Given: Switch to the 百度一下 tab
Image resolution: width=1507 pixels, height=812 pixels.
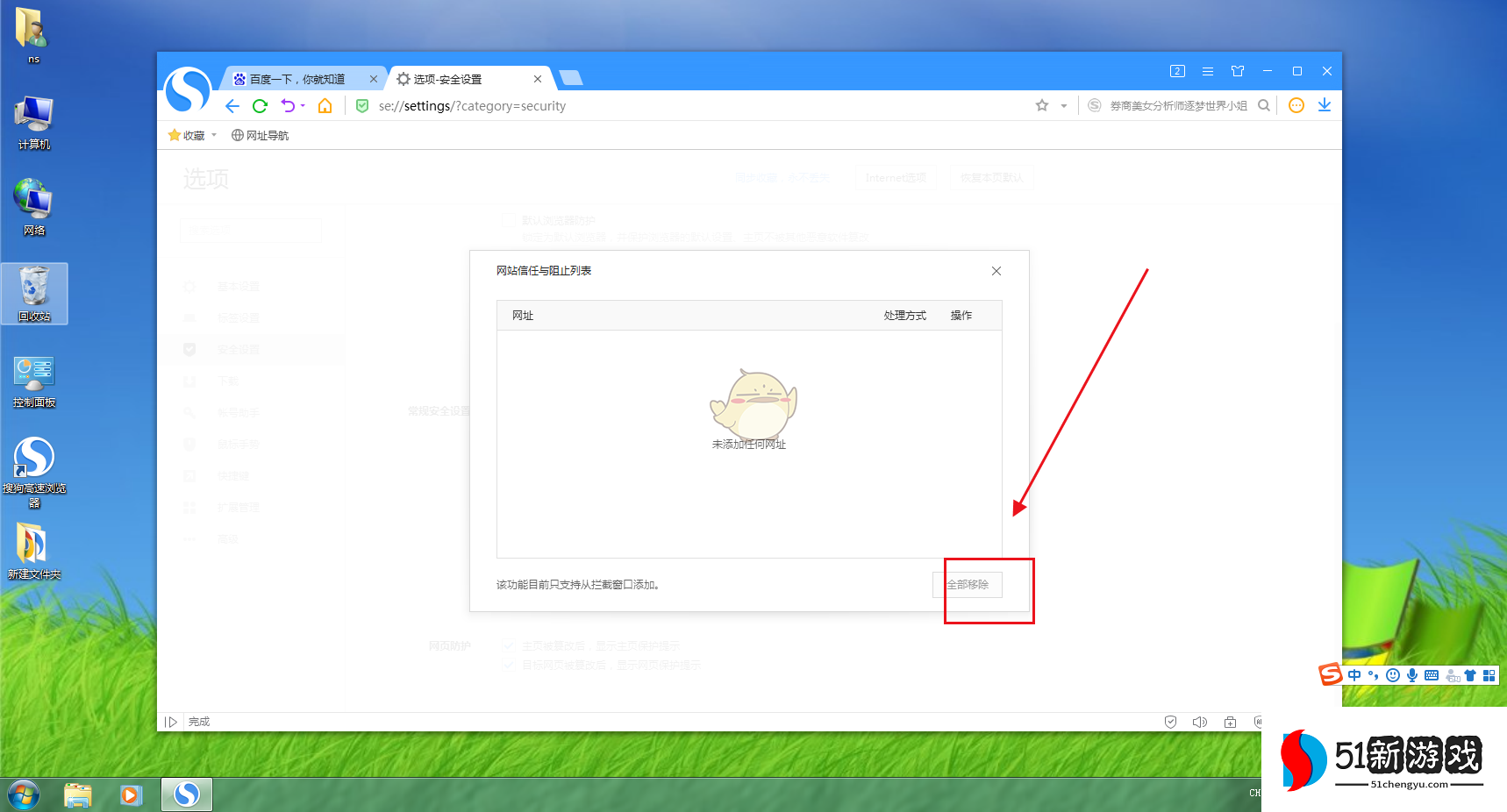Looking at the screenshot, I should pos(298,78).
